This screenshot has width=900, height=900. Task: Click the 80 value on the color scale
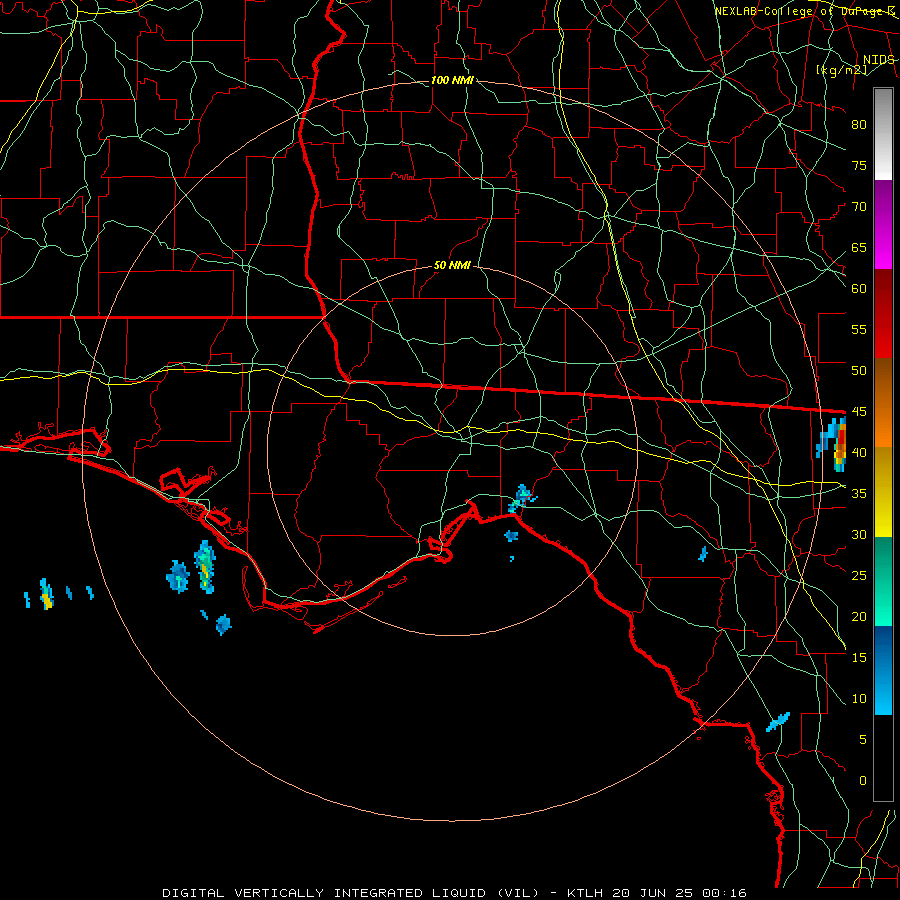[x=859, y=125]
